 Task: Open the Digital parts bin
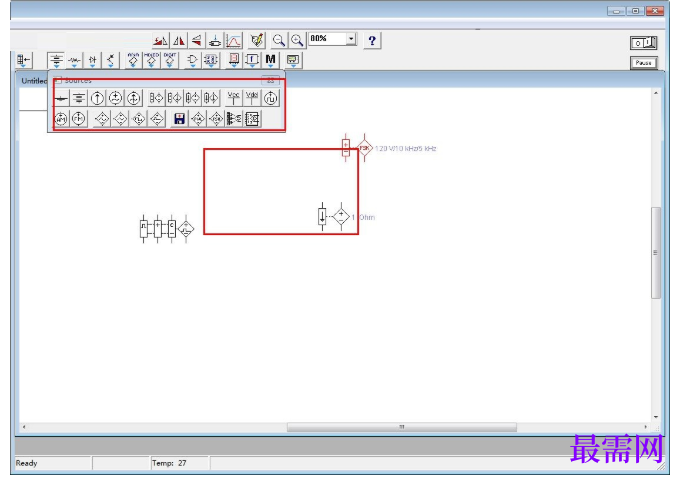click(x=211, y=60)
